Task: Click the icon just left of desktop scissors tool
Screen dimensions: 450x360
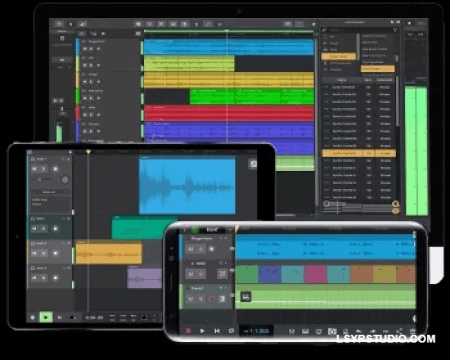Action: click(x=150, y=24)
